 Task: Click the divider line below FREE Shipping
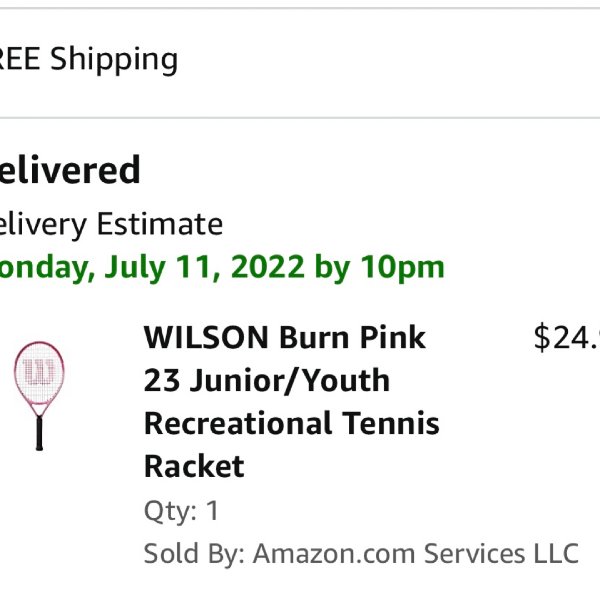click(x=300, y=118)
